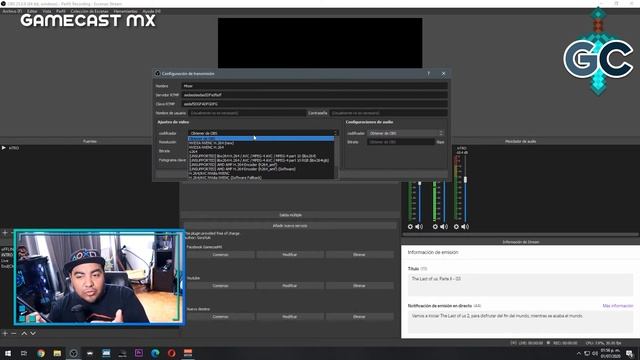Screen dimensions: 640x360
Task: Open second audio channel settings gear
Action: [x=435, y=227]
